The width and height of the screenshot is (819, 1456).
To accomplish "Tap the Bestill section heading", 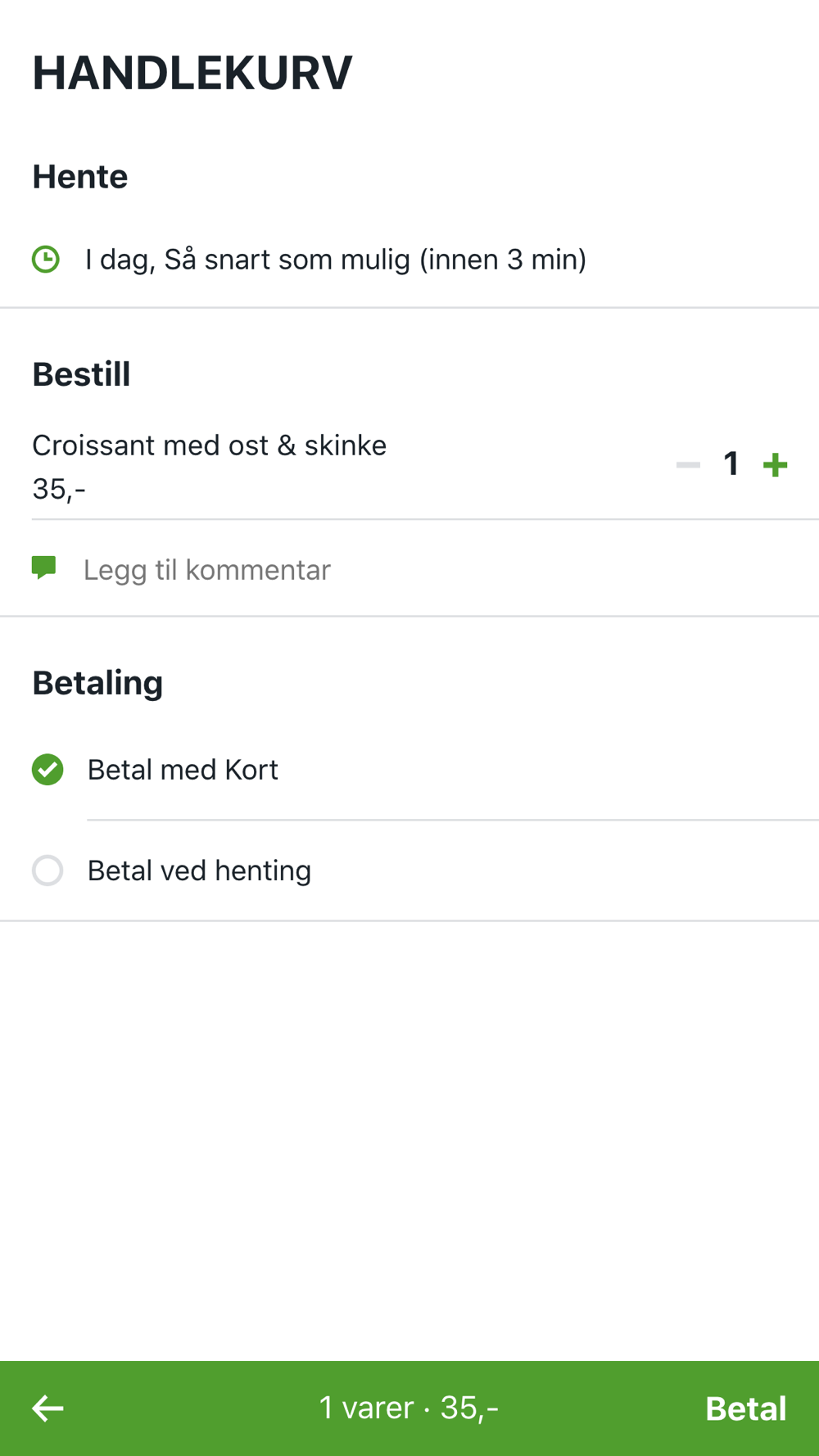I will 81,374.
